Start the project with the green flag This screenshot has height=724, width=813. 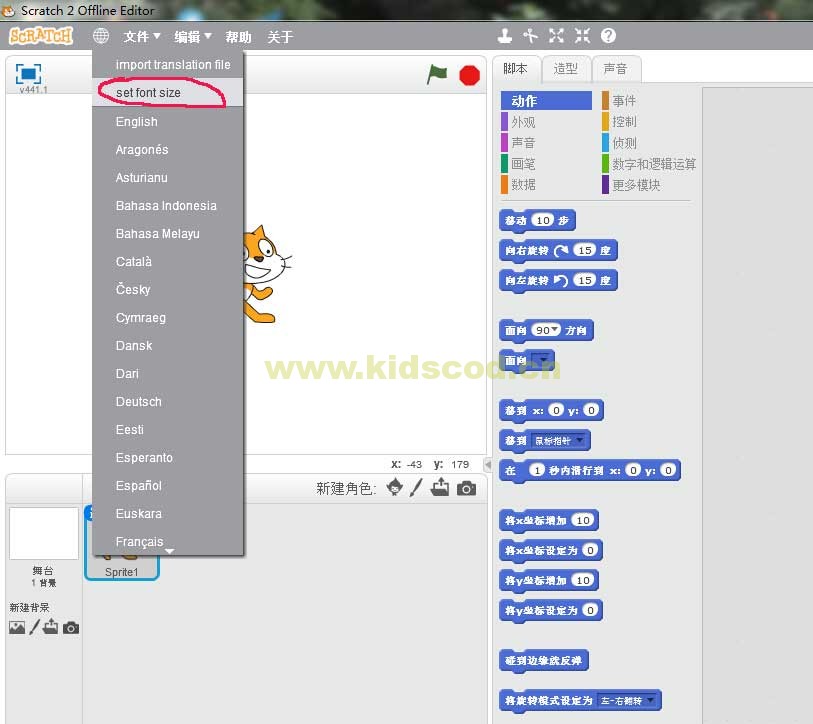437,74
